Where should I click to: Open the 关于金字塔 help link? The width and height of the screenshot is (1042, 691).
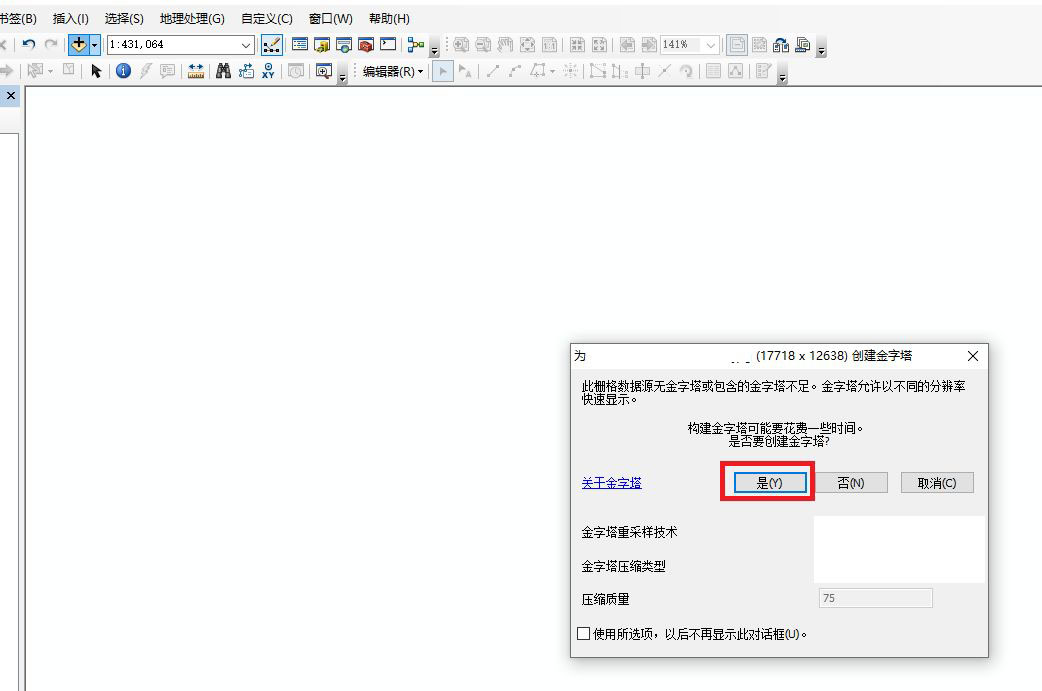611,483
